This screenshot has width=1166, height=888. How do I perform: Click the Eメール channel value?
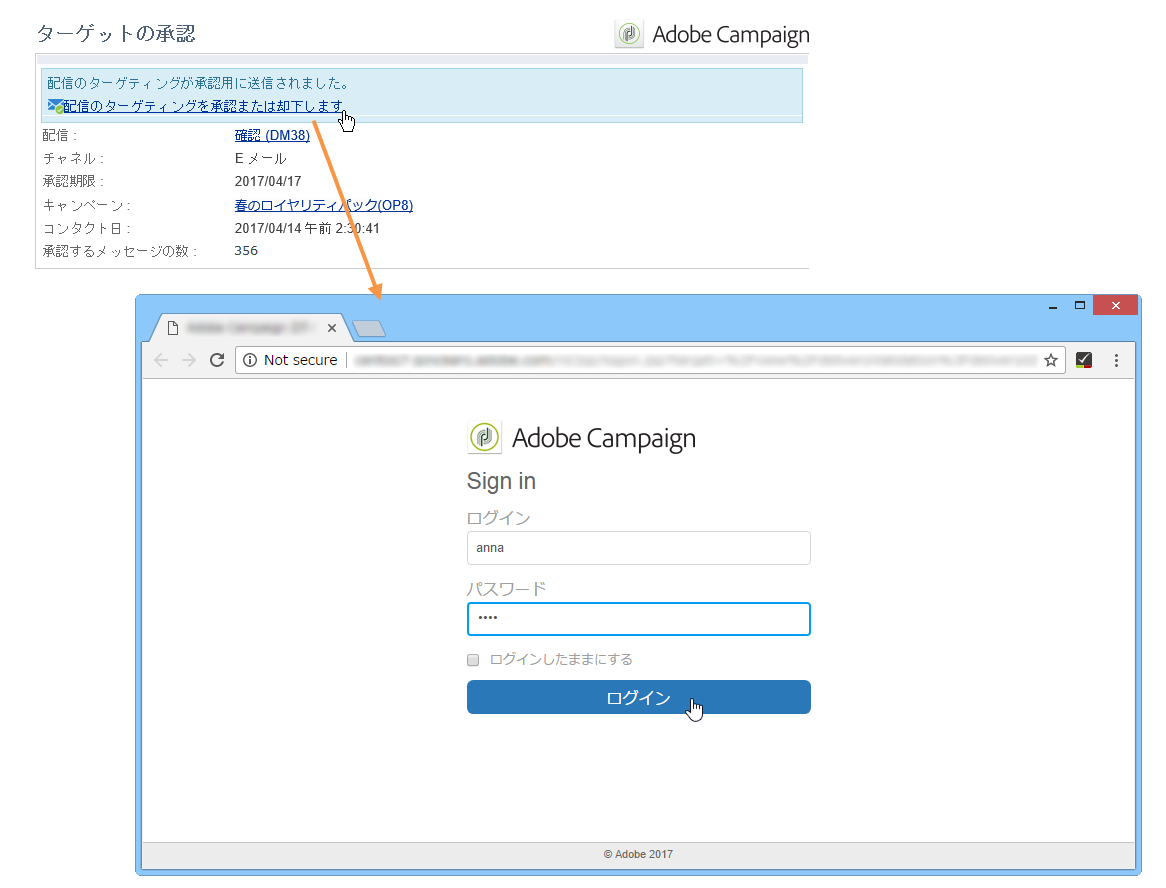pos(260,158)
